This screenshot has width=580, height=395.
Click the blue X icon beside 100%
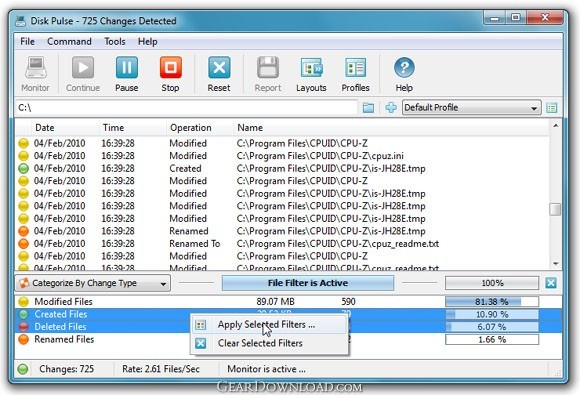click(x=551, y=283)
